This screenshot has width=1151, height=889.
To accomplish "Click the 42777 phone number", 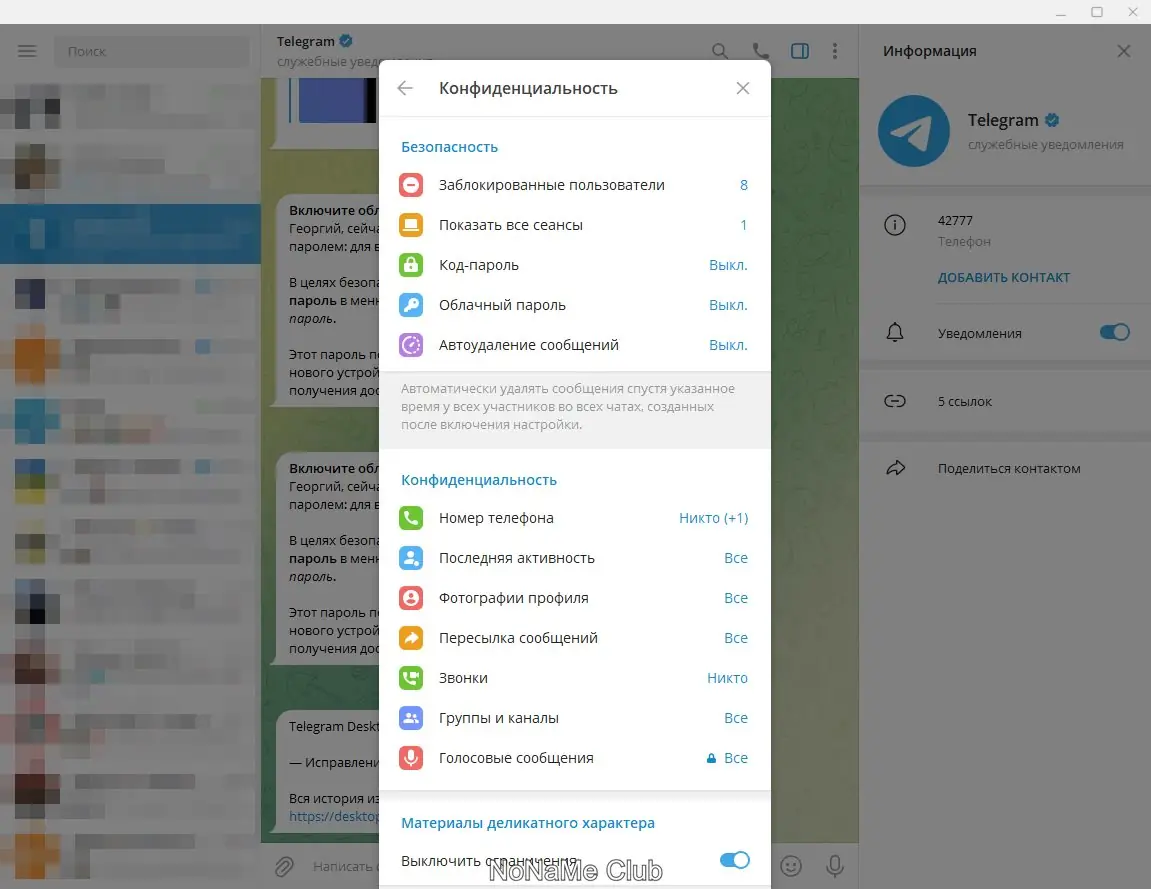I will point(955,220).
